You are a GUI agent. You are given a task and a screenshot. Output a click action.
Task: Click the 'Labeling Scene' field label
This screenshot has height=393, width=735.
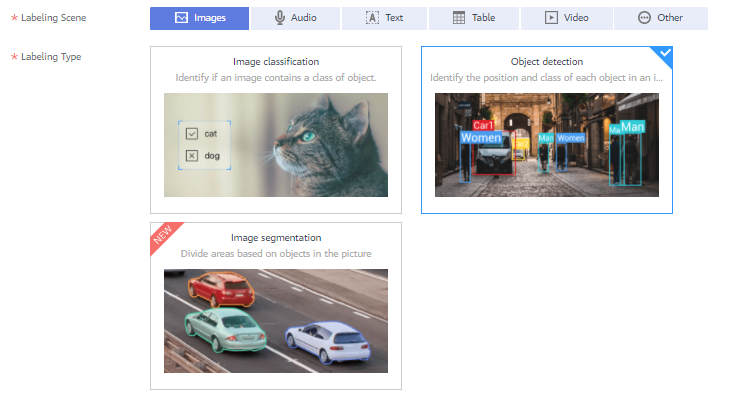click(53, 18)
